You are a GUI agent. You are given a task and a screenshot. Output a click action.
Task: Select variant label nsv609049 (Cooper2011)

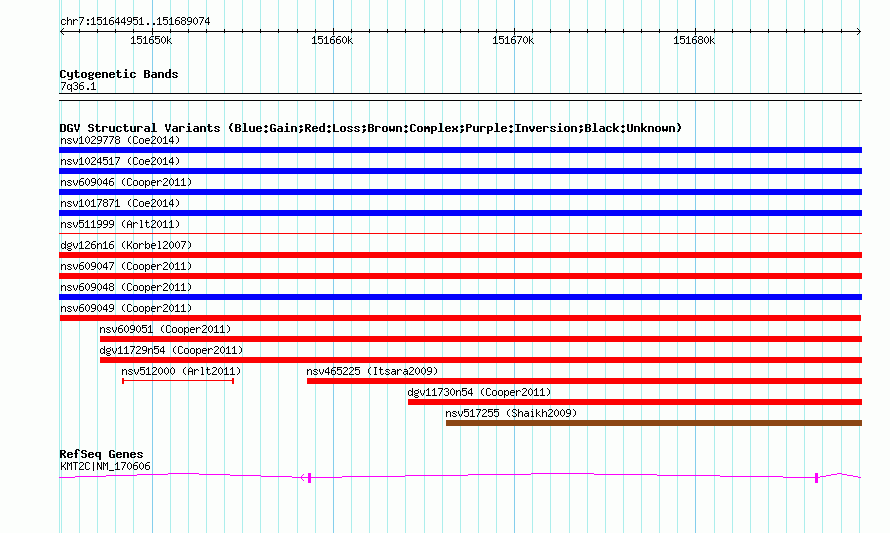[x=126, y=308]
